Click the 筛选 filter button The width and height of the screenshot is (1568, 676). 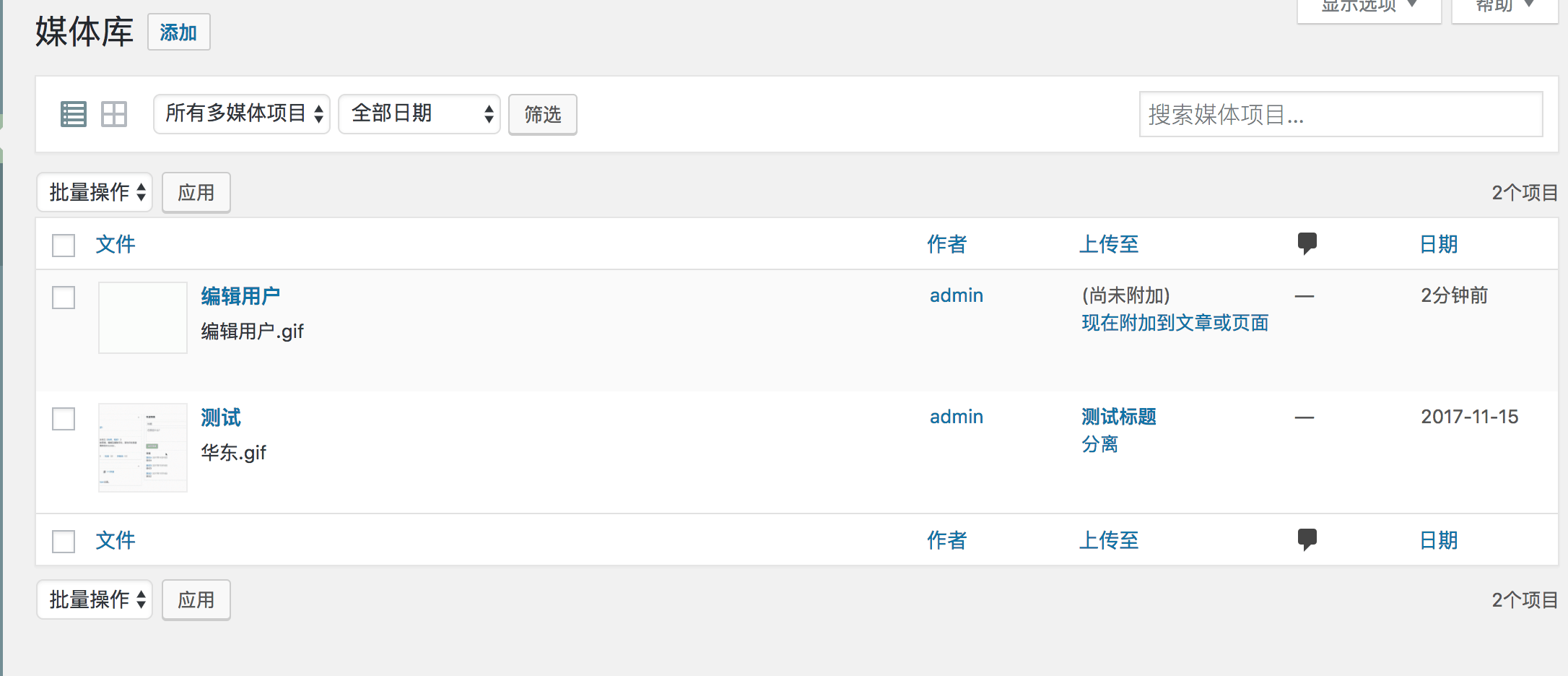point(543,114)
